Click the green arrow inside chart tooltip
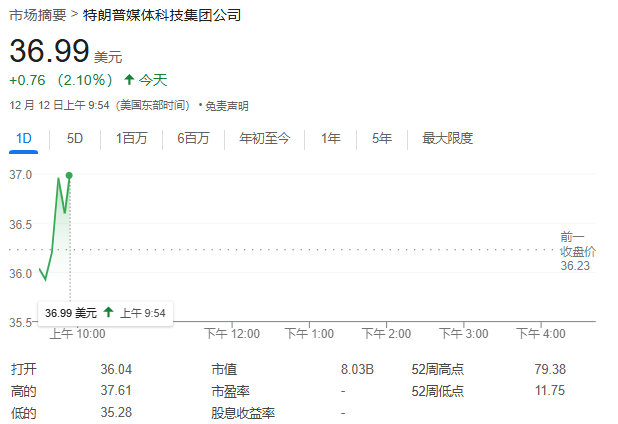 coord(108,313)
